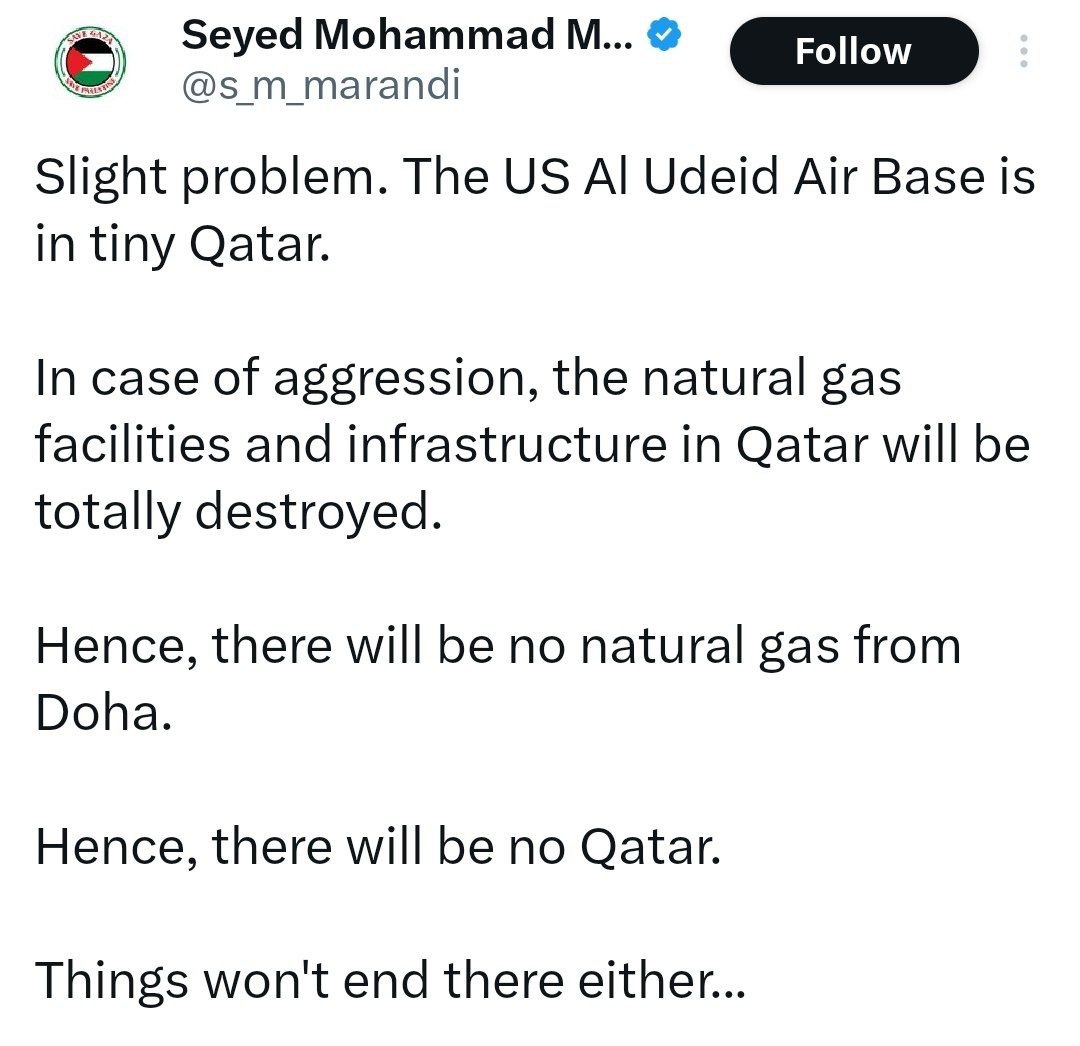Click the "In case of aggression" phrase
This screenshot has width=1080, height=1046.
click(284, 380)
